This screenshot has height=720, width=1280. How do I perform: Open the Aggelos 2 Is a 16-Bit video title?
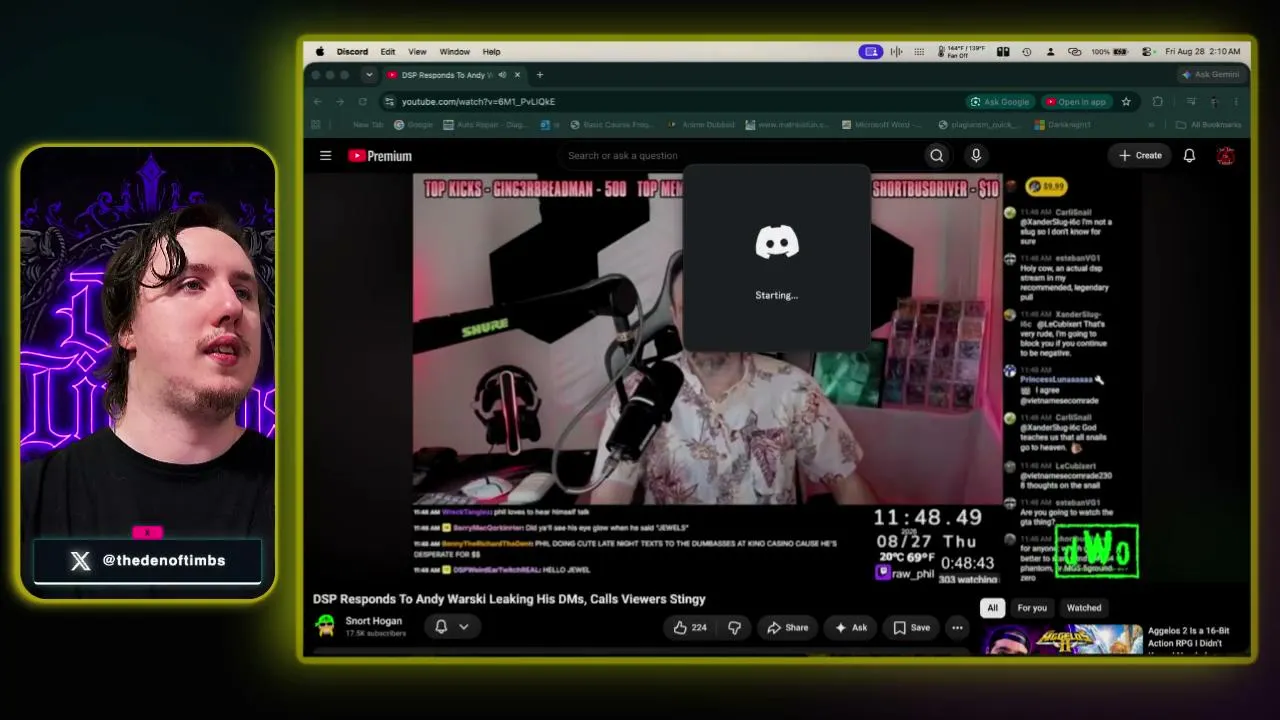point(1189,638)
